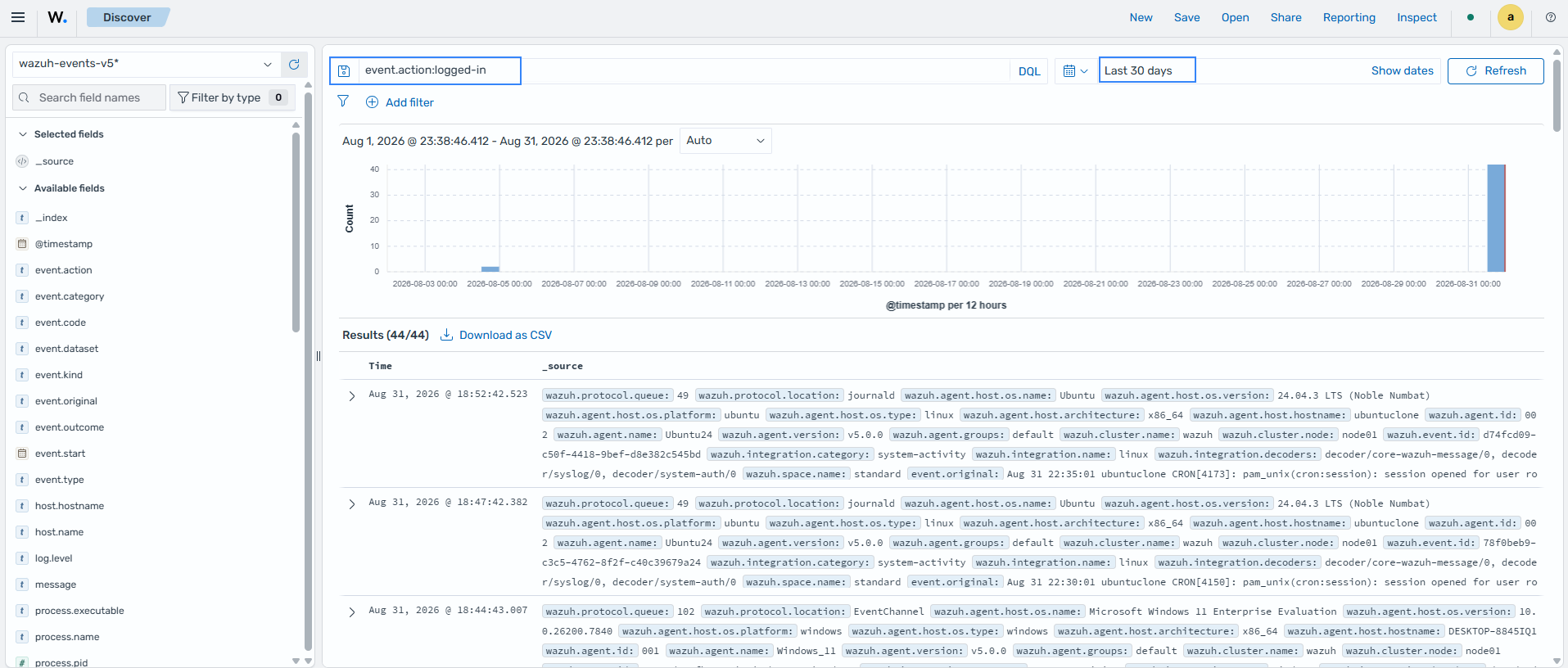Click the small histogram bar near Aug 5

click(490, 269)
